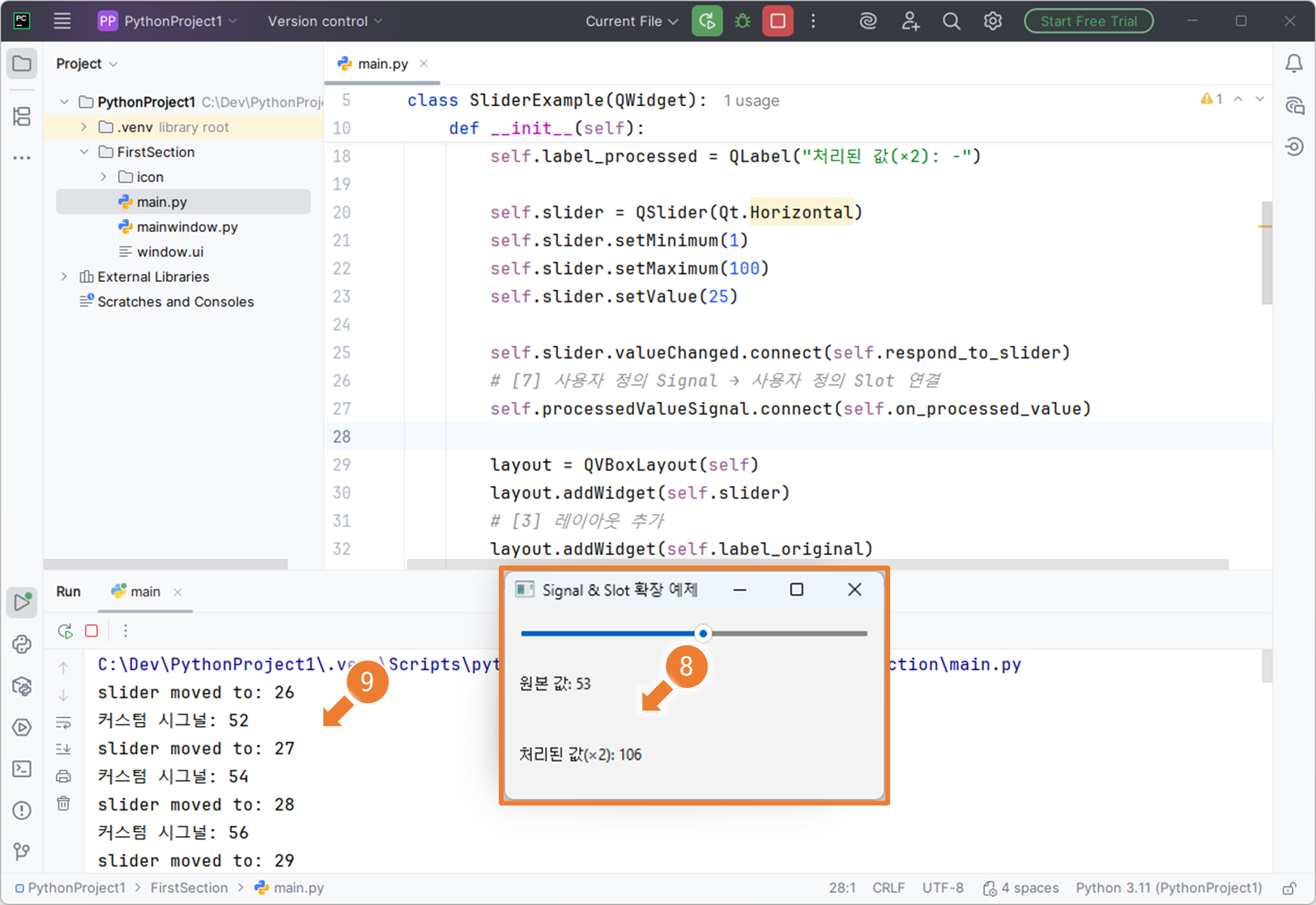The width and height of the screenshot is (1316, 905).
Task: Expand External Libraries node
Action: [64, 277]
